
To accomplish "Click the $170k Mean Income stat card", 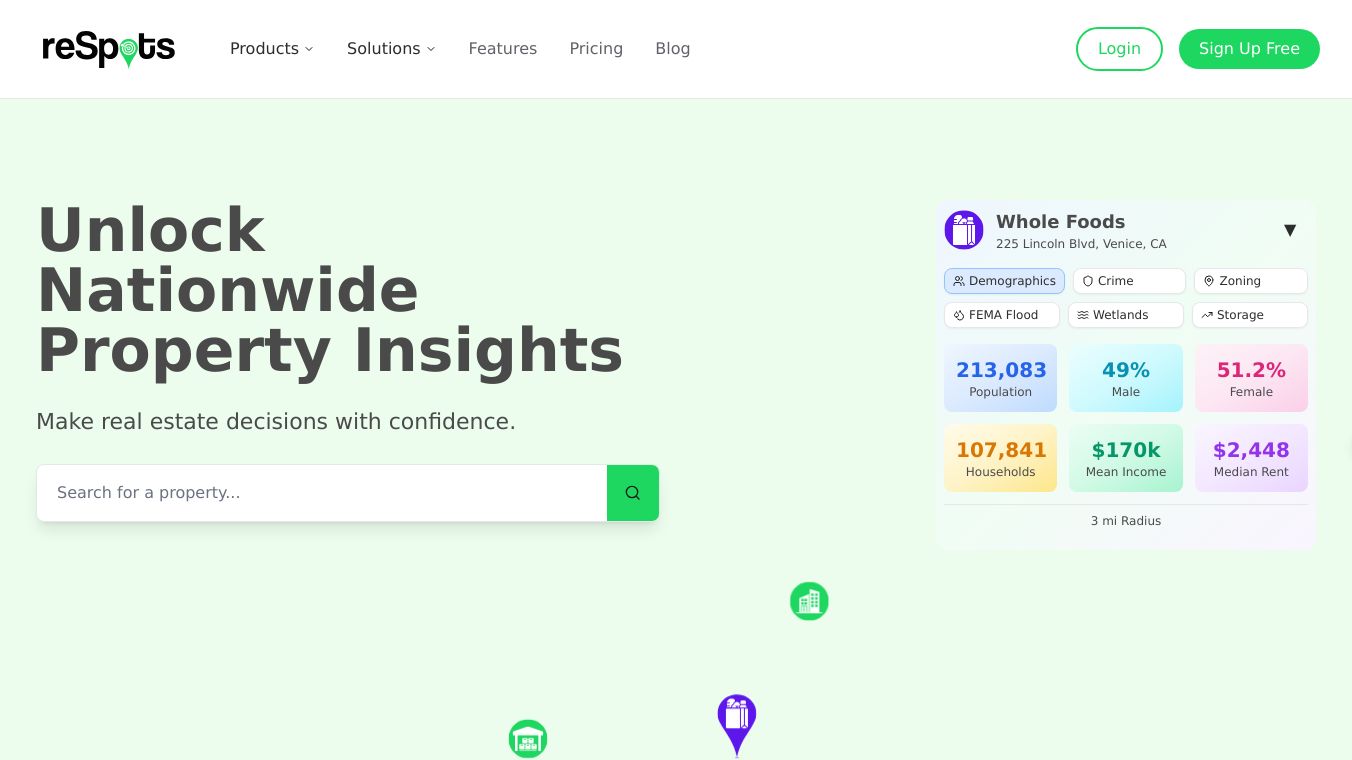I will coord(1126,458).
